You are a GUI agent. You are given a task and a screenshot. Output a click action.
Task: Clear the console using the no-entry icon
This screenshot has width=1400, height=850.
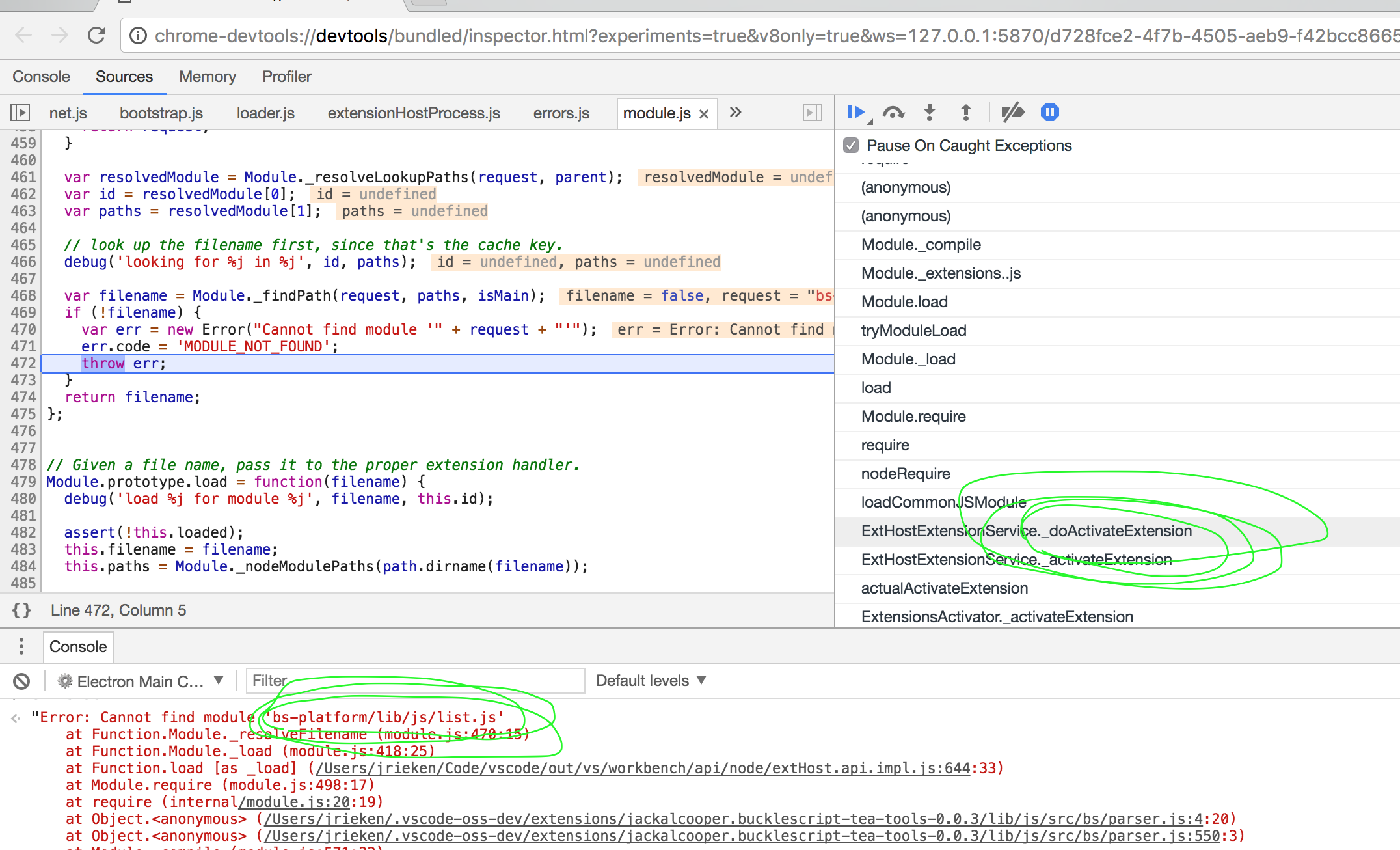point(21,681)
